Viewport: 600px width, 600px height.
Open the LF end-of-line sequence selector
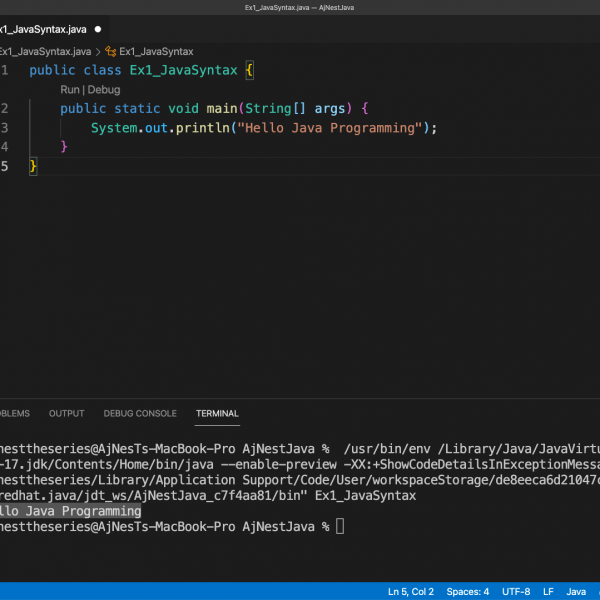[x=549, y=592]
